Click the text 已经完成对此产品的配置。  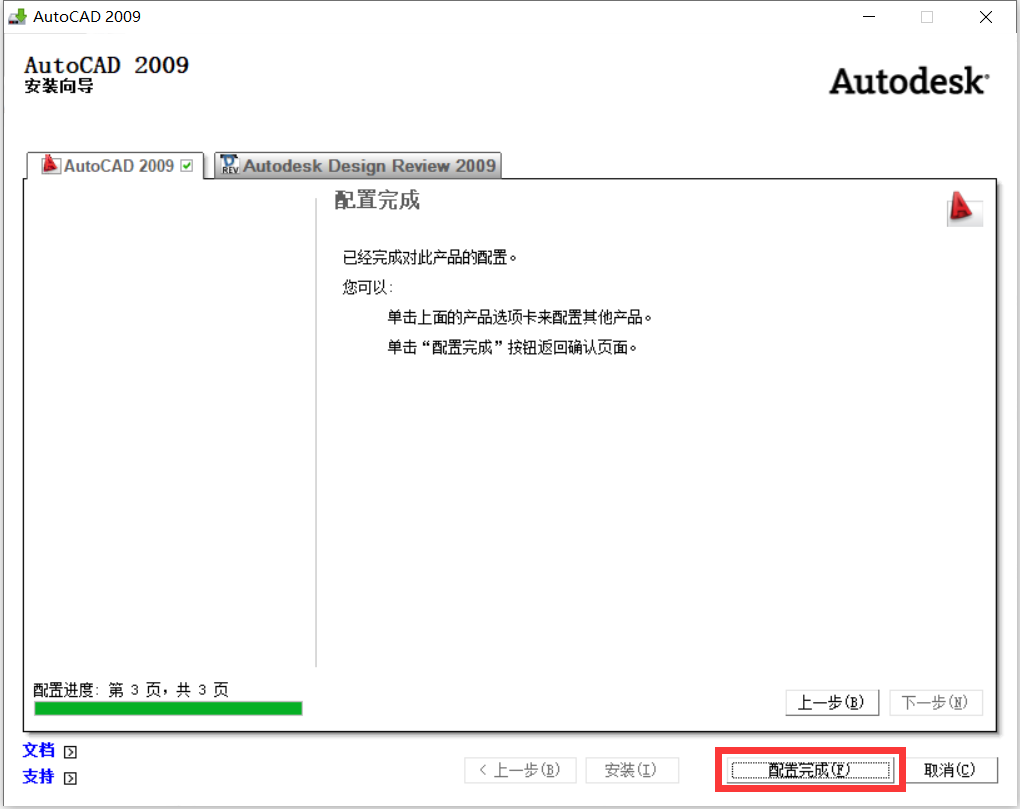[x=429, y=258]
